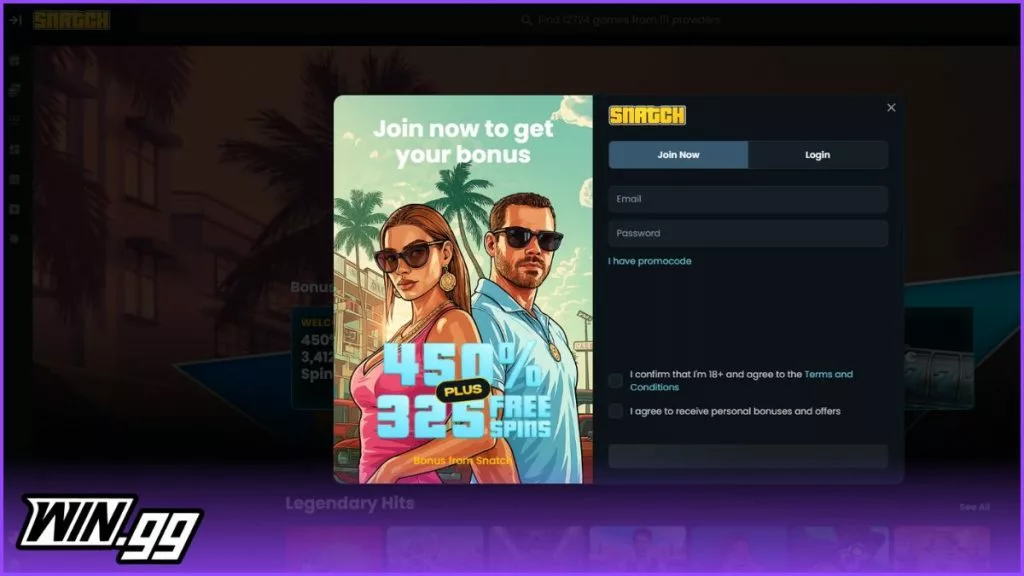Check the 18+ confirmation checkbox

[615, 381]
